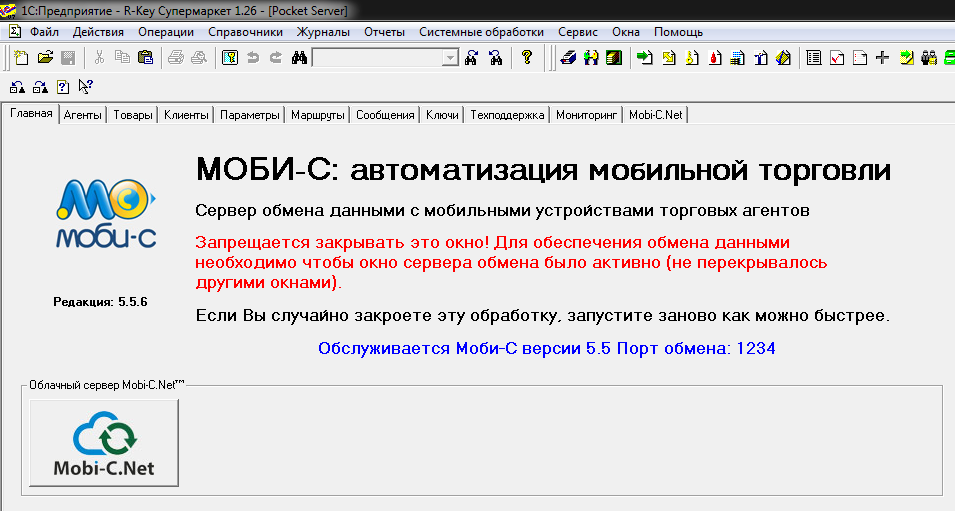Viewport: 955px width, 511px height.
Task: Open the Сервис menu
Action: pos(578,32)
